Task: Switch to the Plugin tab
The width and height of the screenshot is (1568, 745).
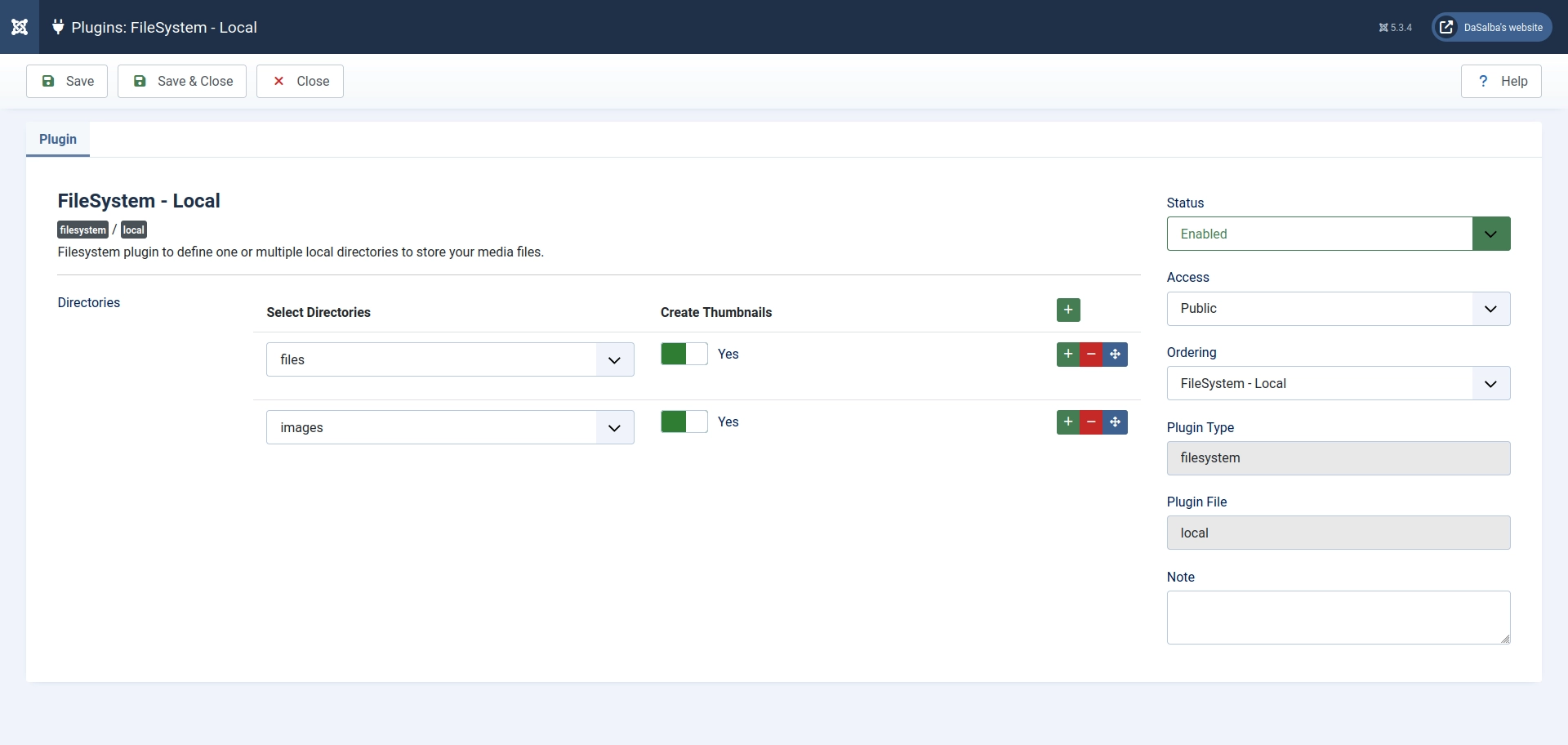Action: [57, 140]
